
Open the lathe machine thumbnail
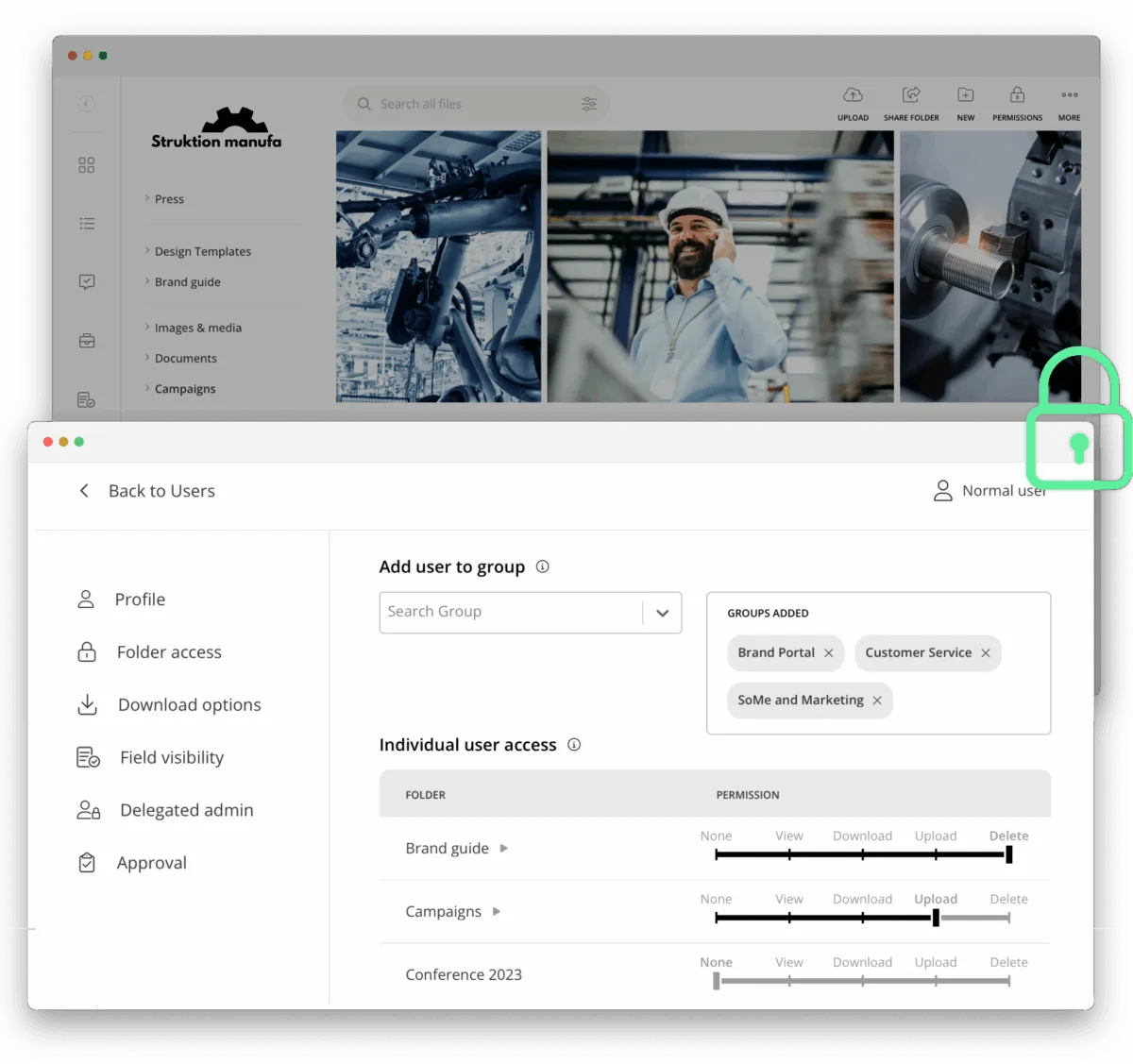(x=990, y=267)
